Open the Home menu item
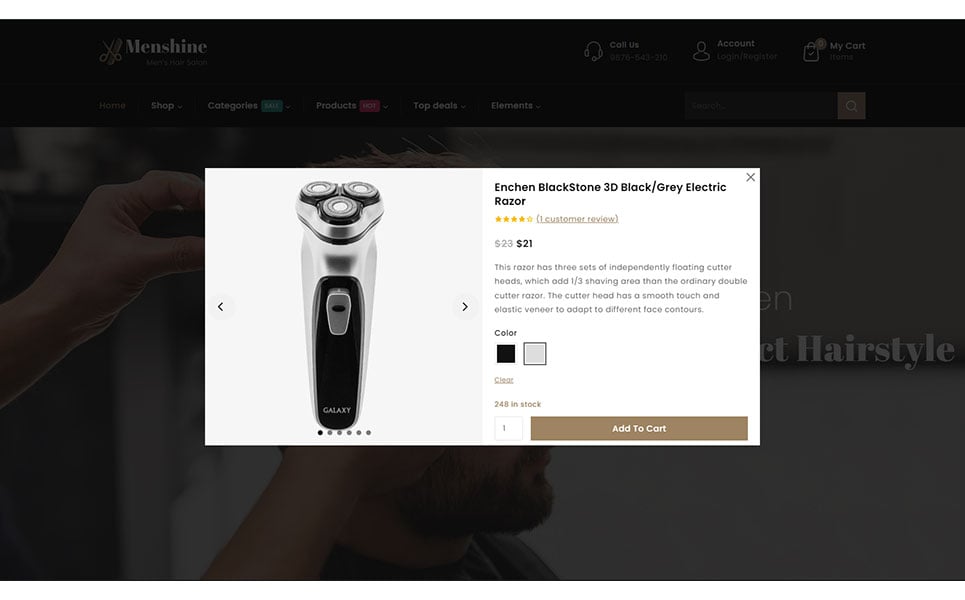 point(112,106)
